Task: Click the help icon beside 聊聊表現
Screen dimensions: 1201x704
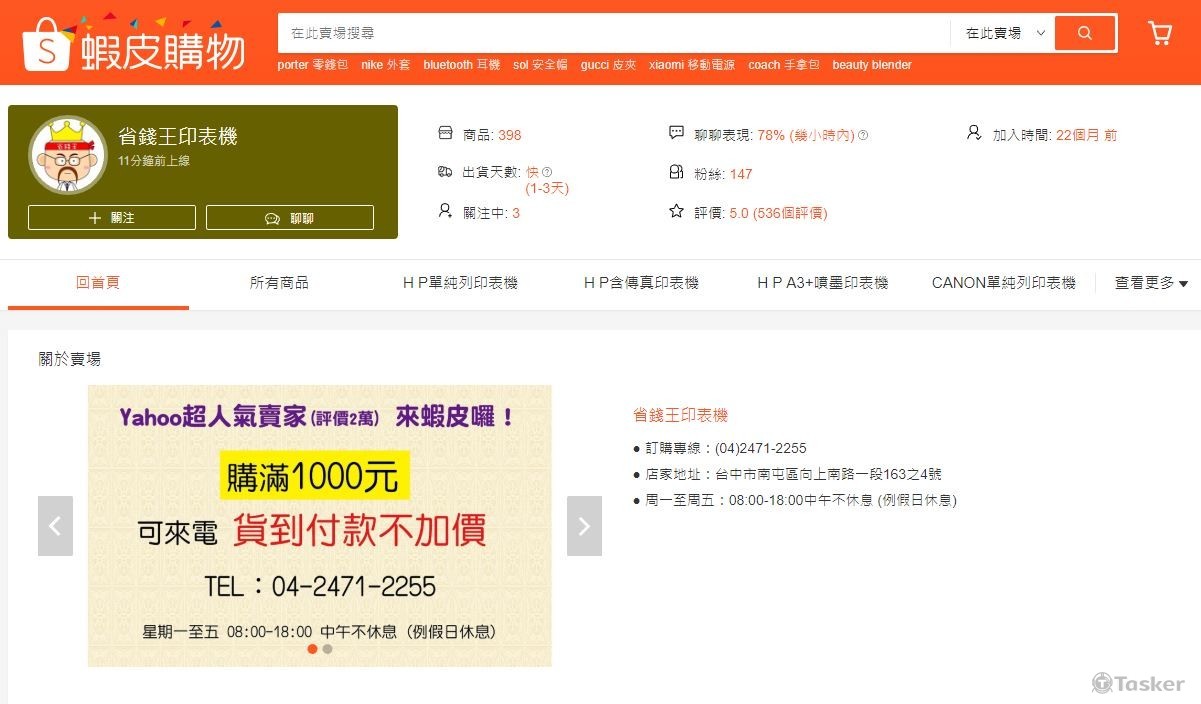Action: (863, 135)
